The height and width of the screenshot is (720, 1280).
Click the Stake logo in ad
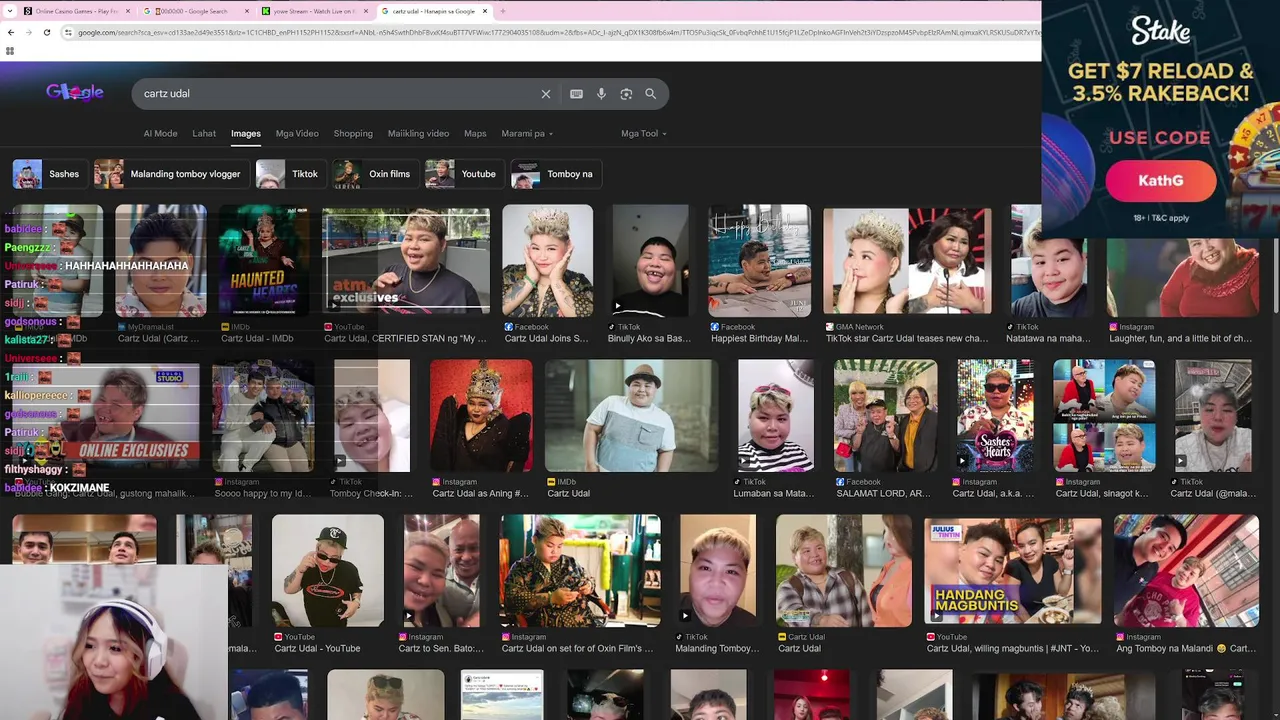click(1160, 32)
